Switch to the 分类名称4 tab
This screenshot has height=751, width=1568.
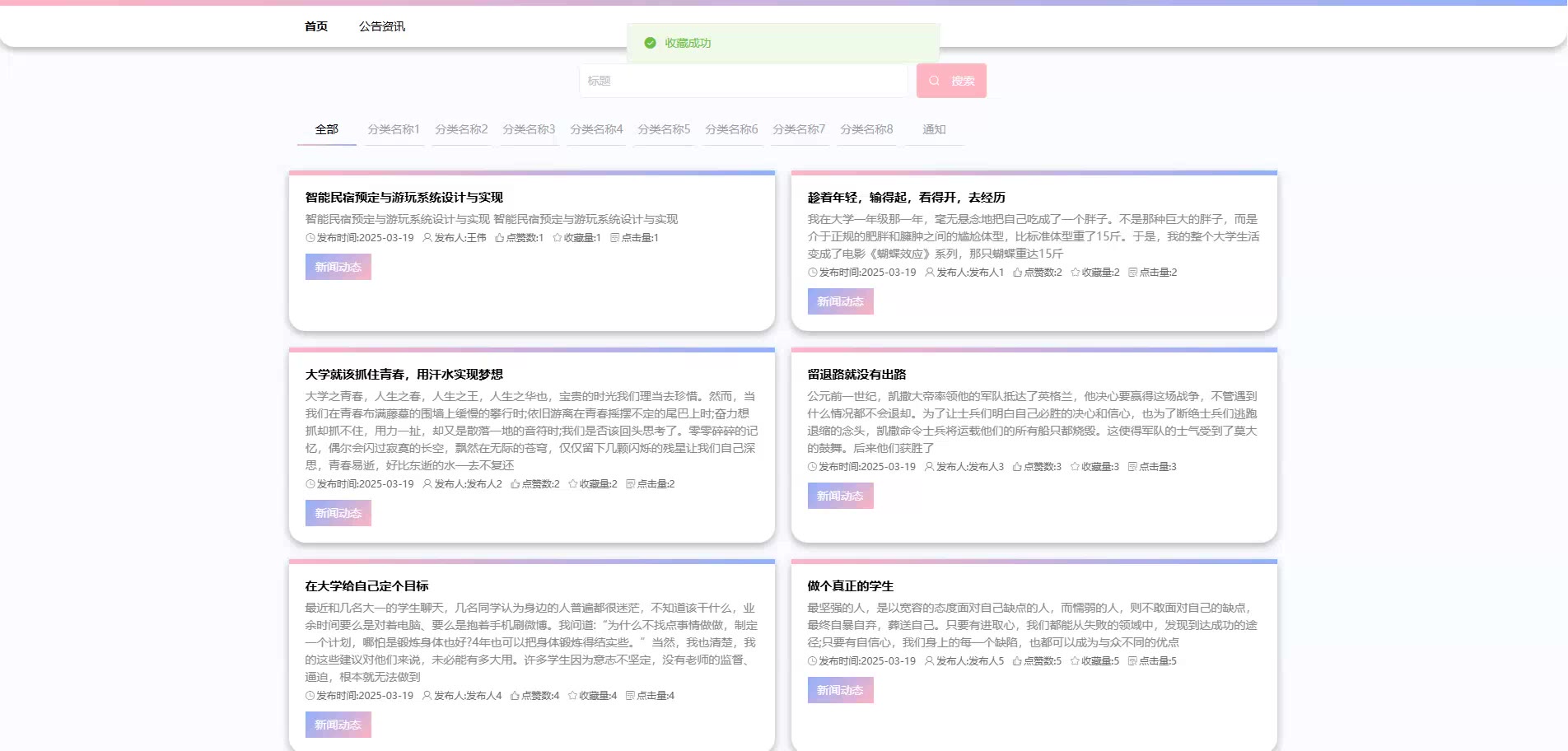[596, 129]
